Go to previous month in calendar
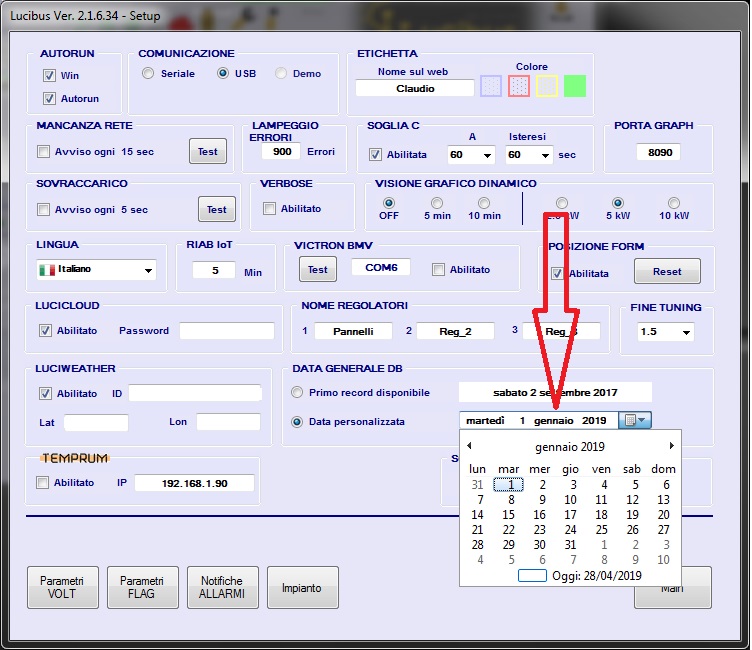 point(469,446)
